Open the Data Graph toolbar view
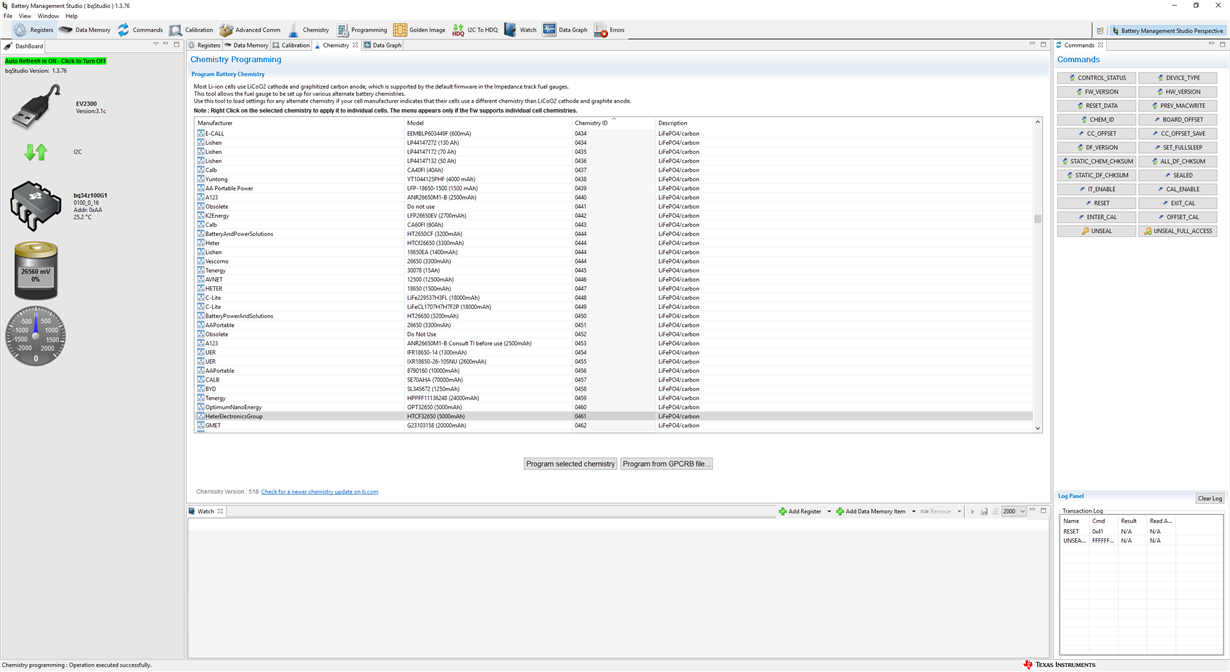This screenshot has width=1230, height=672. [565, 30]
